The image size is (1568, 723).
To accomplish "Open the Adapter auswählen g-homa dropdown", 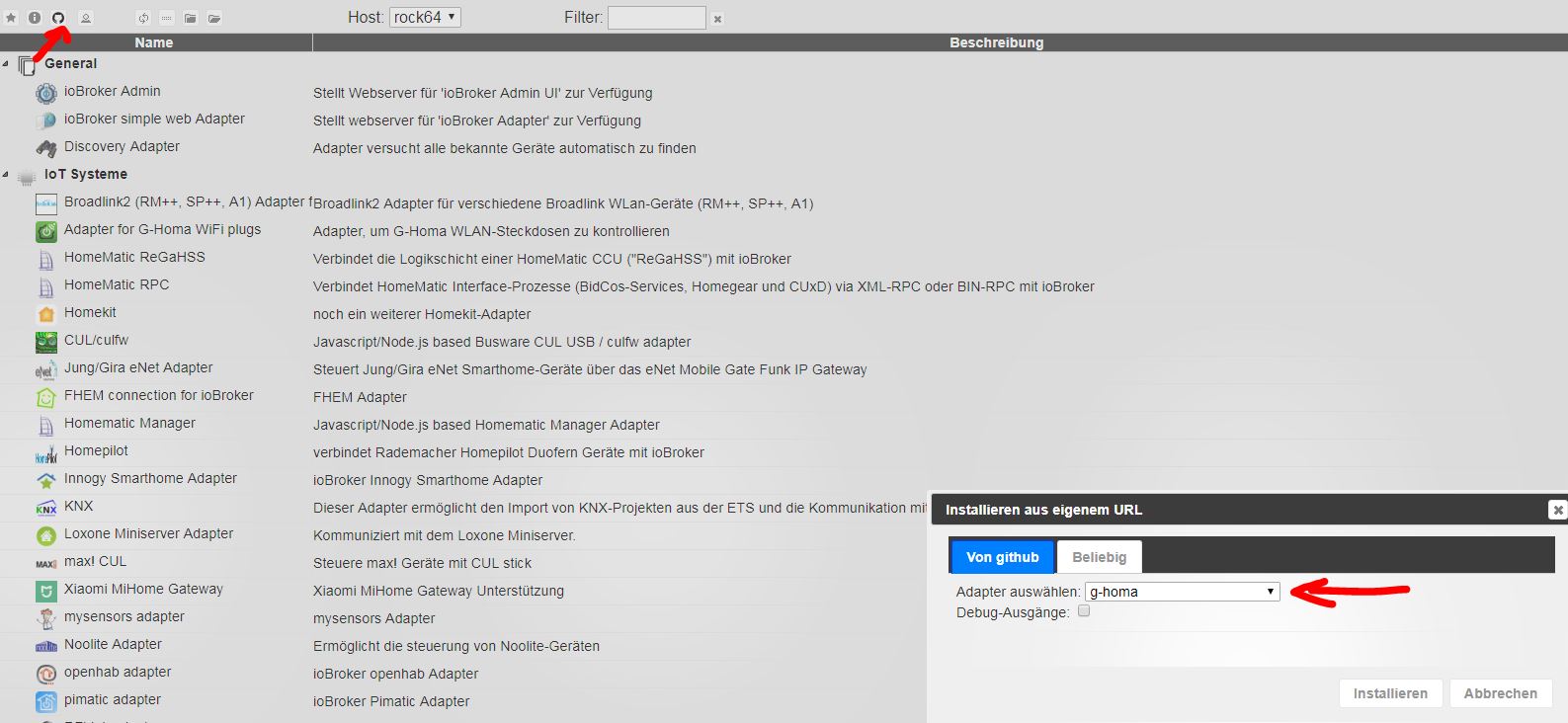I will [x=1183, y=592].
